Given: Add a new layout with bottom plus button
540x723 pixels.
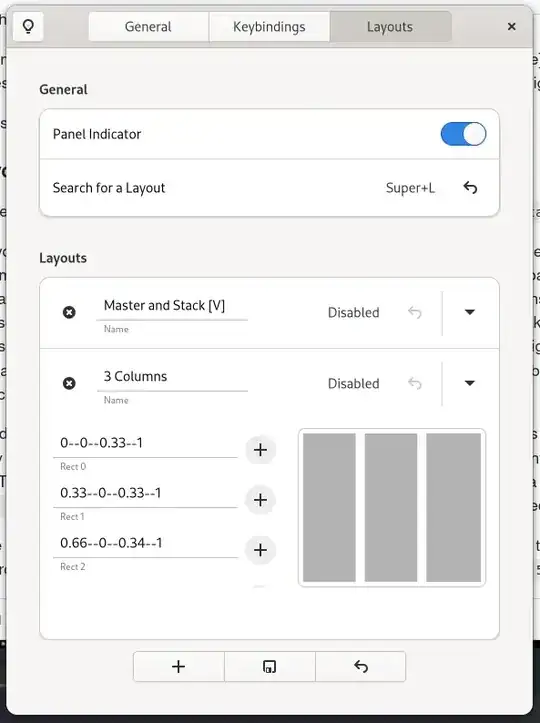Looking at the screenshot, I should 178,666.
